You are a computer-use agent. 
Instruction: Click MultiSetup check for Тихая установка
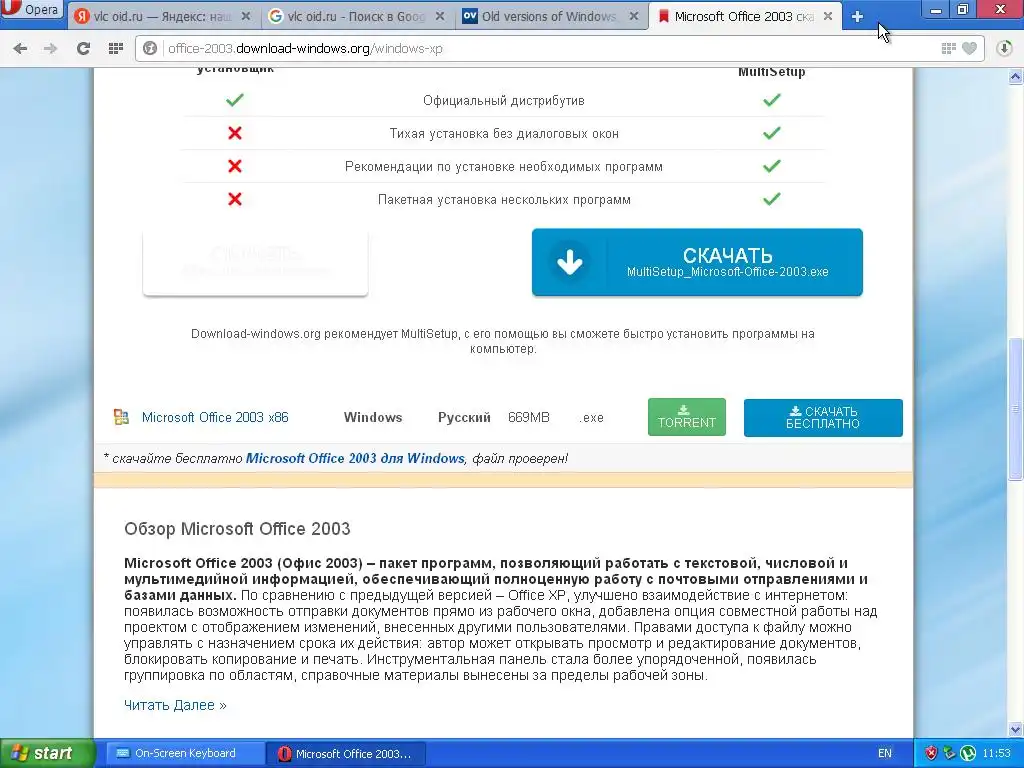[x=771, y=133]
